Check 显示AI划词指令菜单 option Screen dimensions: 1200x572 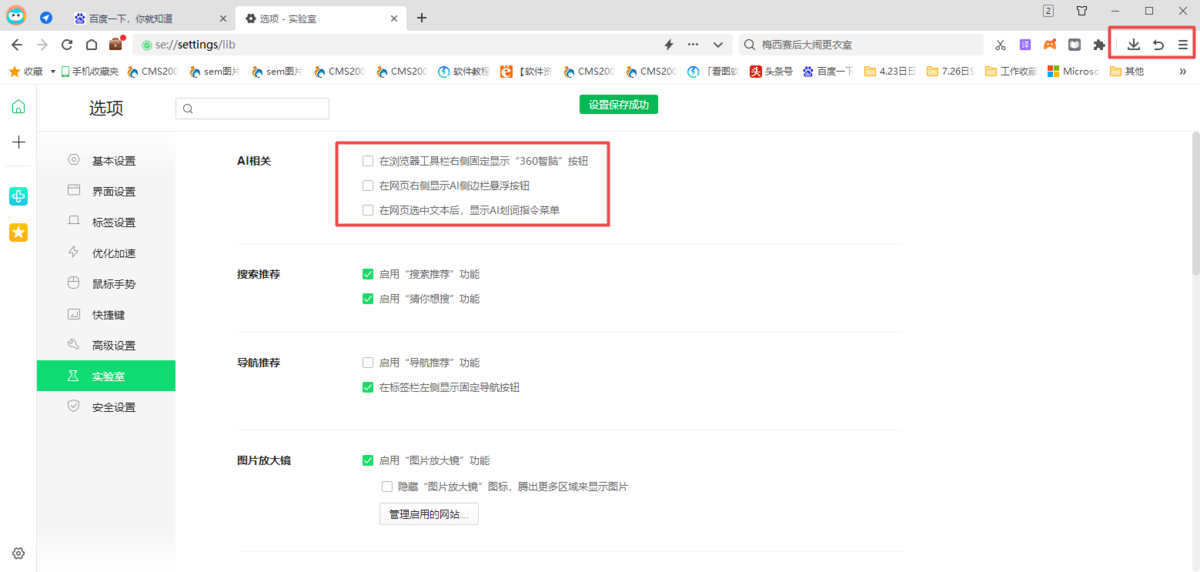tap(368, 210)
